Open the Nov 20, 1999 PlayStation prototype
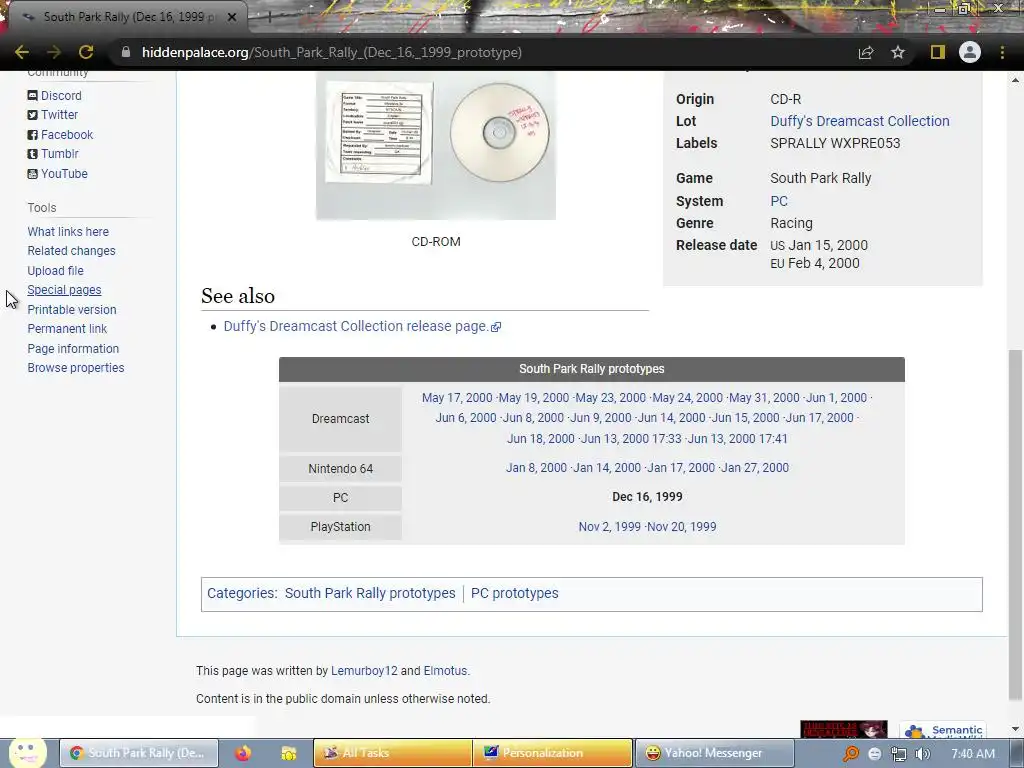 pos(682,527)
